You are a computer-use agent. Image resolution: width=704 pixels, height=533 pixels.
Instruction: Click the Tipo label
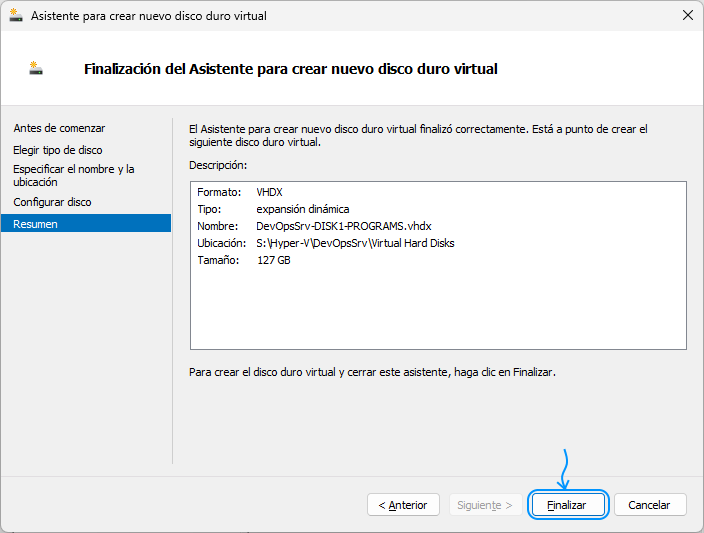click(x=209, y=209)
